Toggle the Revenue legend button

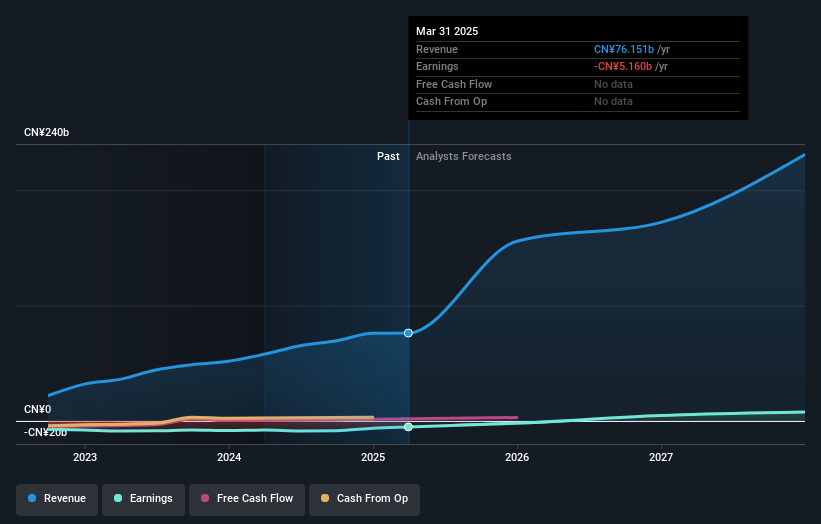pyautogui.click(x=57, y=498)
